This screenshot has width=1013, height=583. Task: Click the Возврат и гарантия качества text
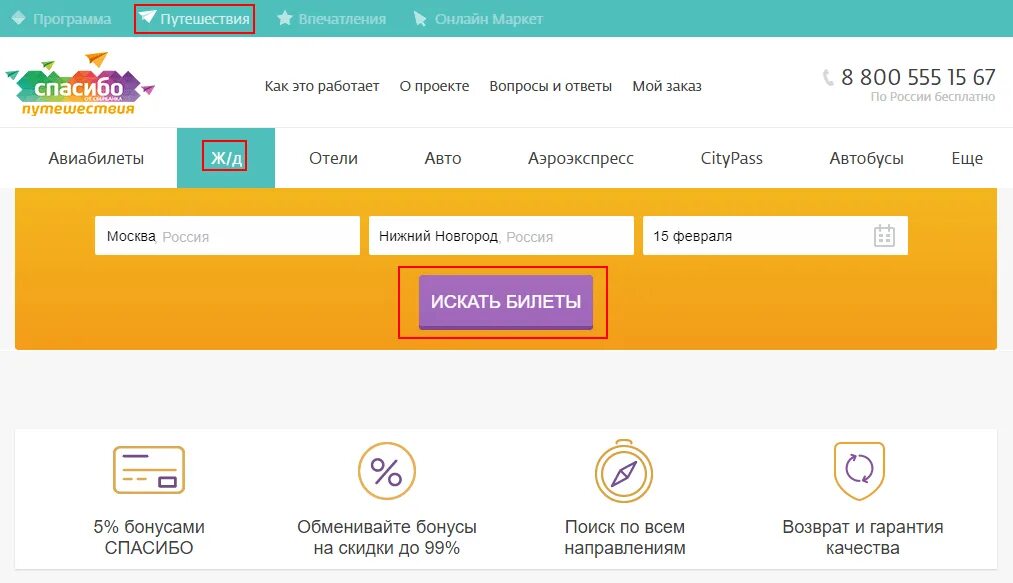(x=862, y=537)
